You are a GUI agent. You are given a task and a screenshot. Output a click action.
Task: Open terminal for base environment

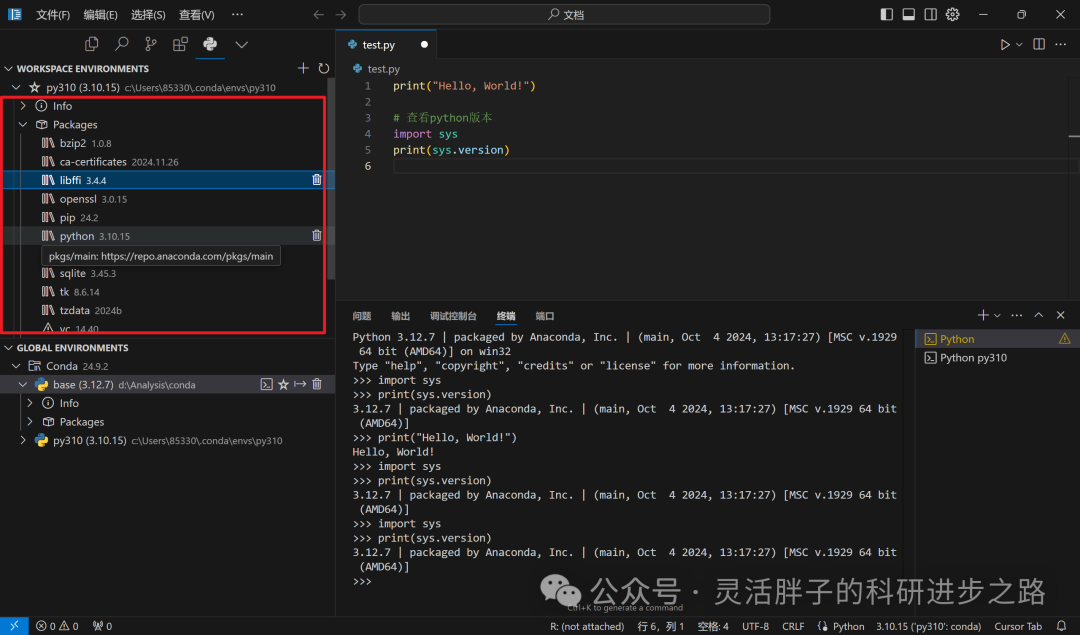267,384
